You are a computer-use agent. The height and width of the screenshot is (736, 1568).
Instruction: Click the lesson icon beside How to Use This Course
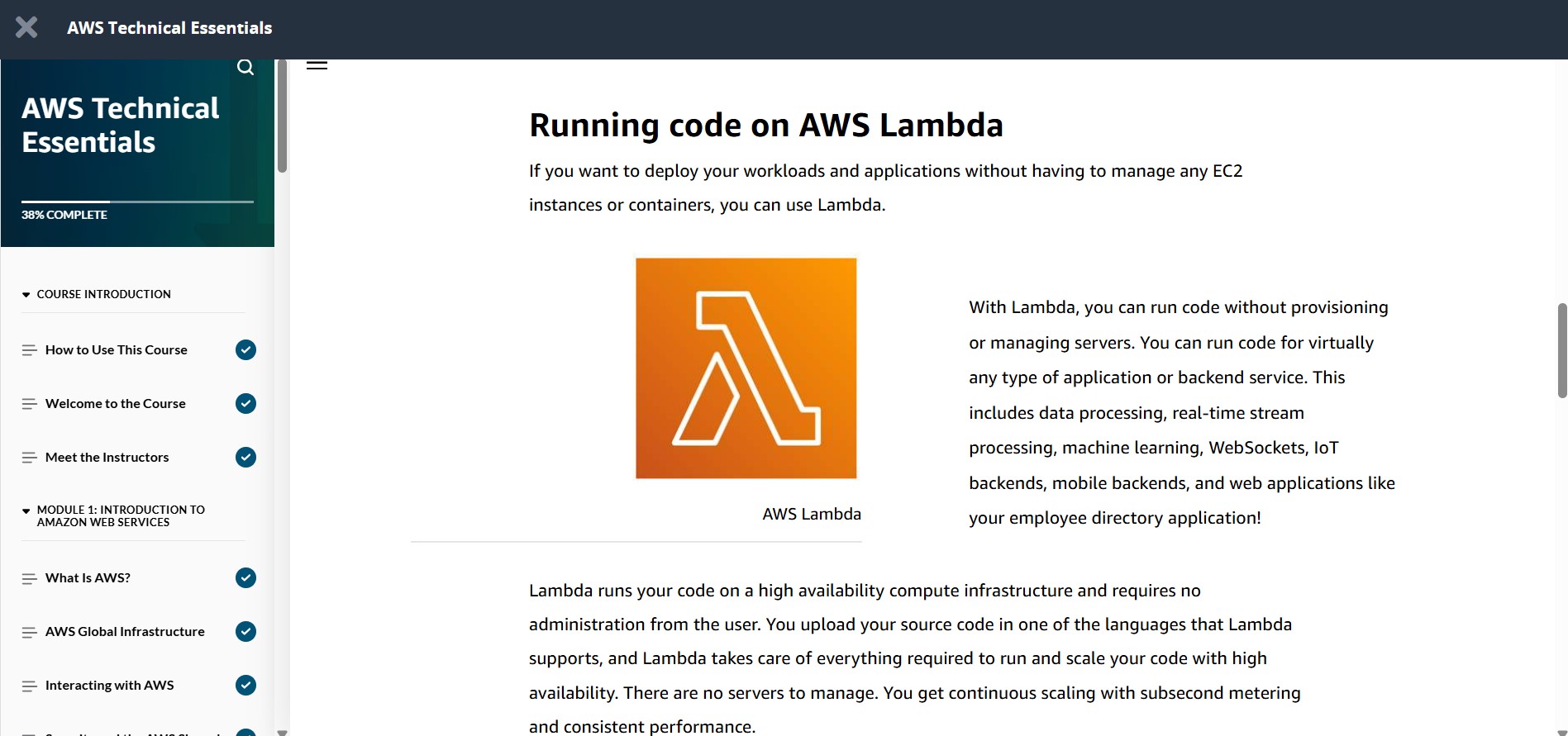30,350
